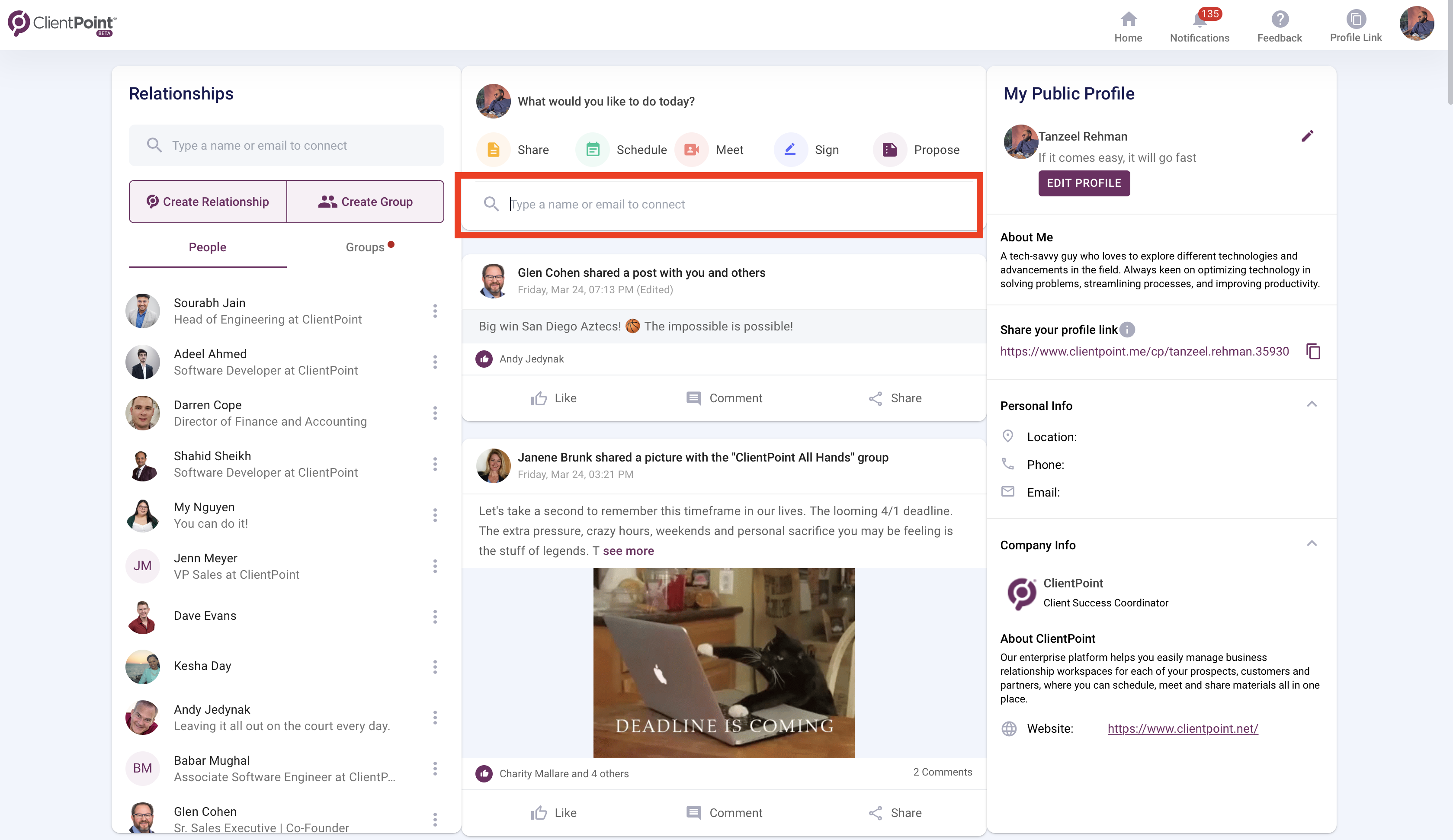The image size is (1453, 840).
Task: Click pencil icon to edit public profile
Action: pyautogui.click(x=1307, y=136)
